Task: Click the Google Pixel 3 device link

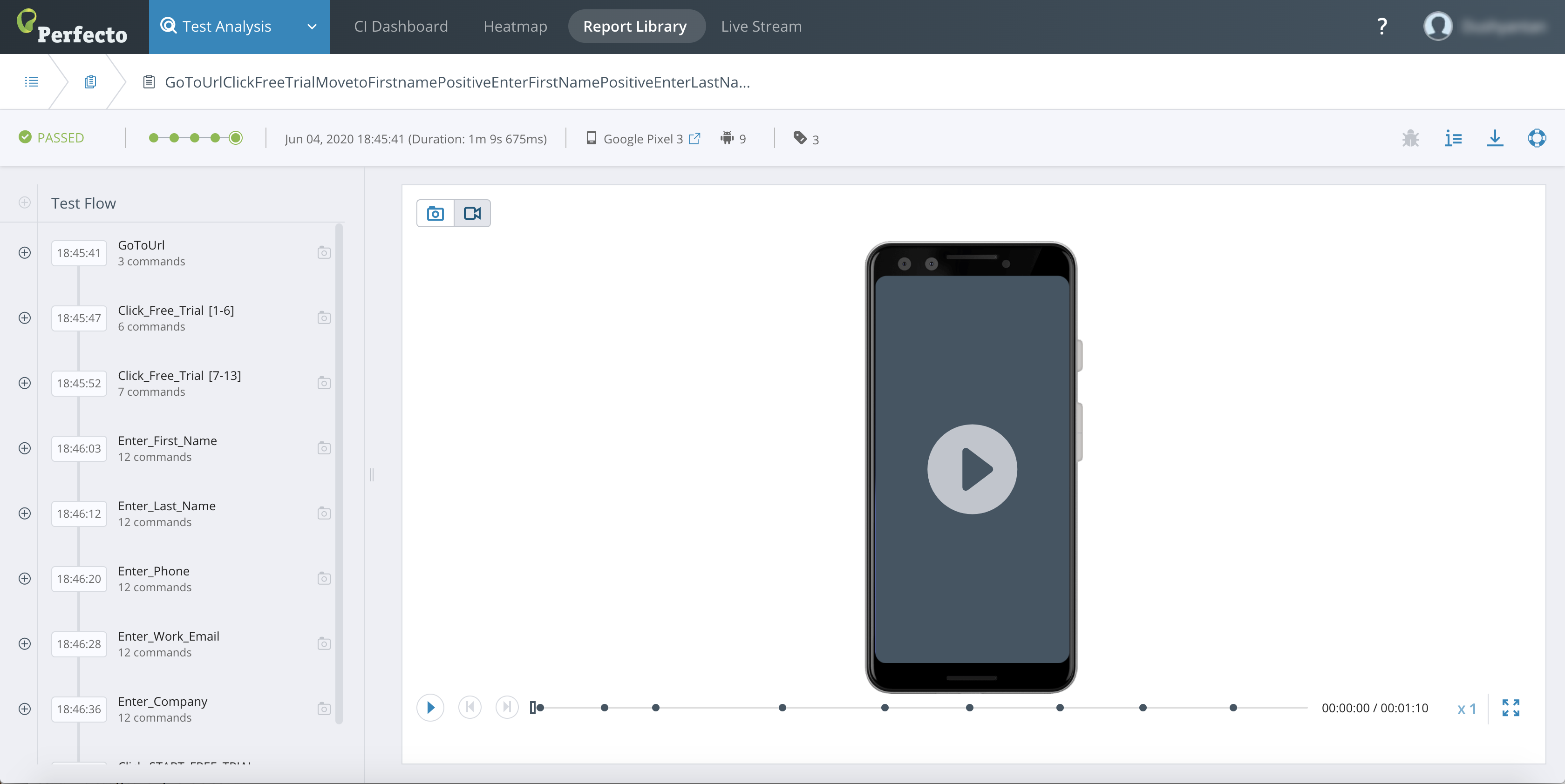Action: pos(643,139)
